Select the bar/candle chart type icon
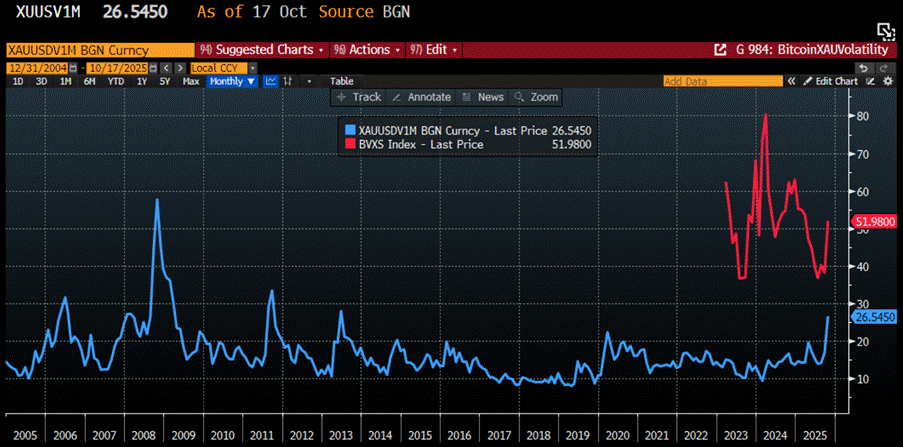The height and width of the screenshot is (447, 903). pyautogui.click(x=290, y=81)
